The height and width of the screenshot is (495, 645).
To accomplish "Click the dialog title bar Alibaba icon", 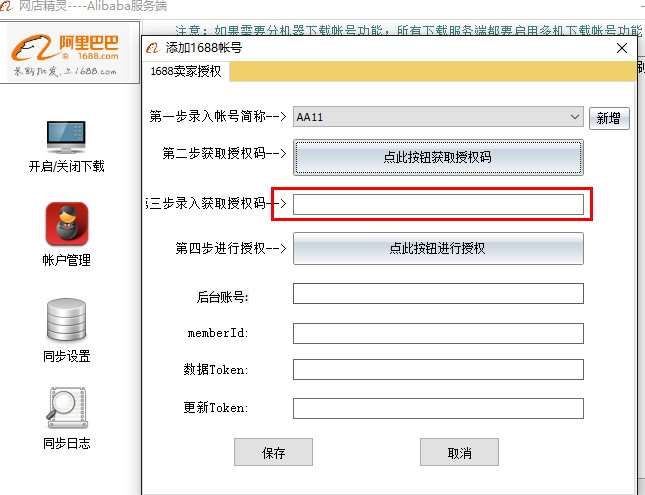I will click(x=153, y=48).
